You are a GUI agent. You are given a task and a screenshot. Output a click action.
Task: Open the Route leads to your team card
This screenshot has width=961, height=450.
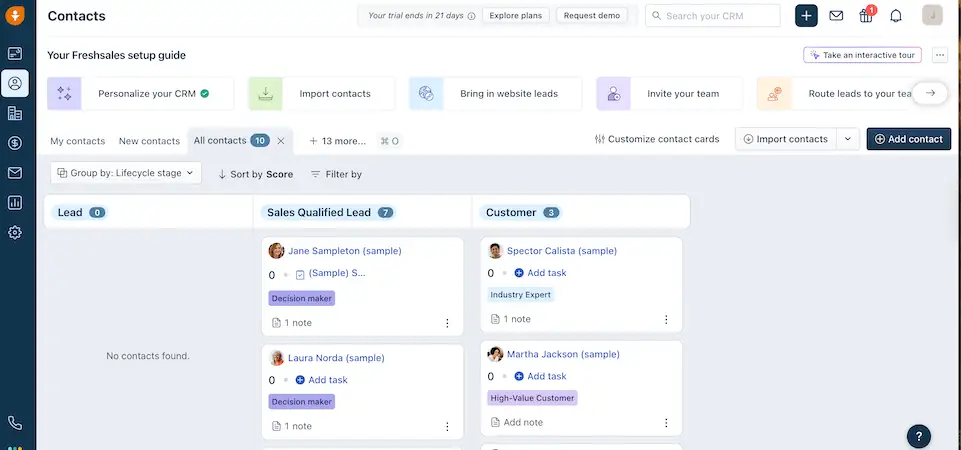[834, 94]
